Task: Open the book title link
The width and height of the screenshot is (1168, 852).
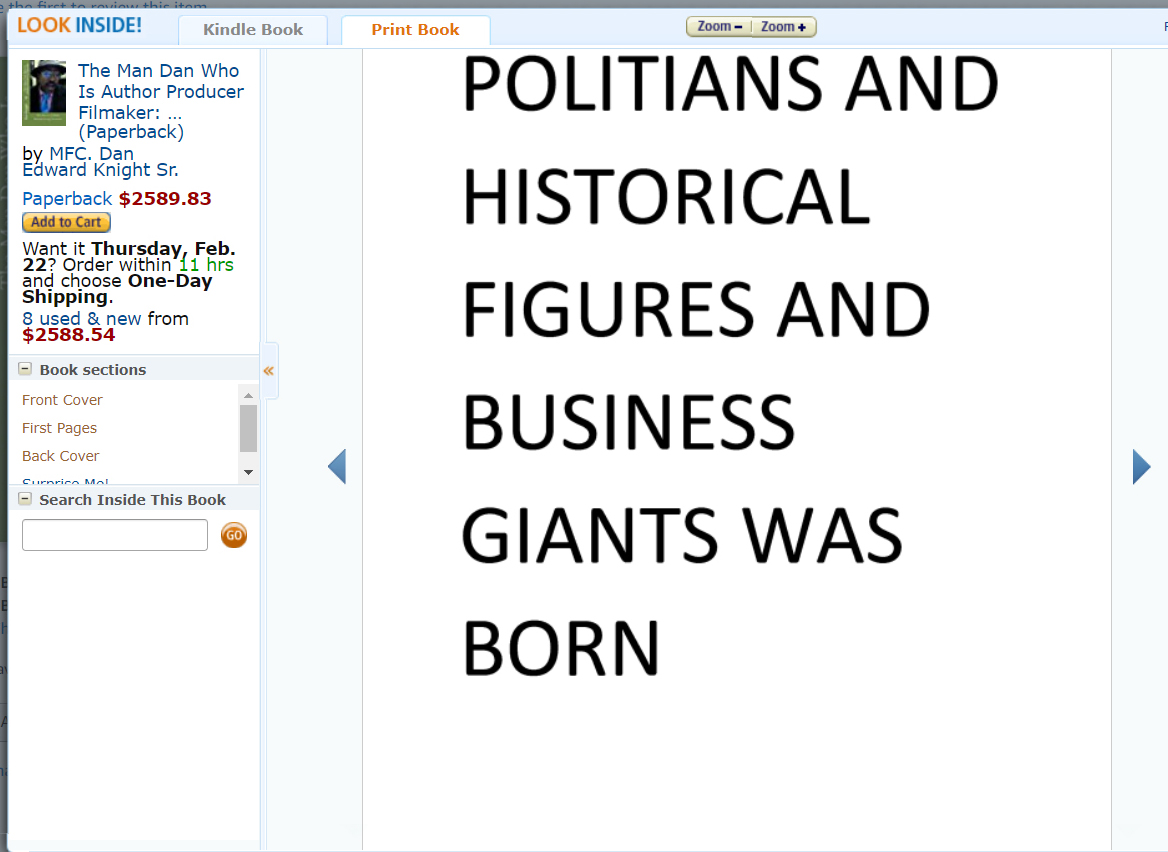Action: pos(160,91)
